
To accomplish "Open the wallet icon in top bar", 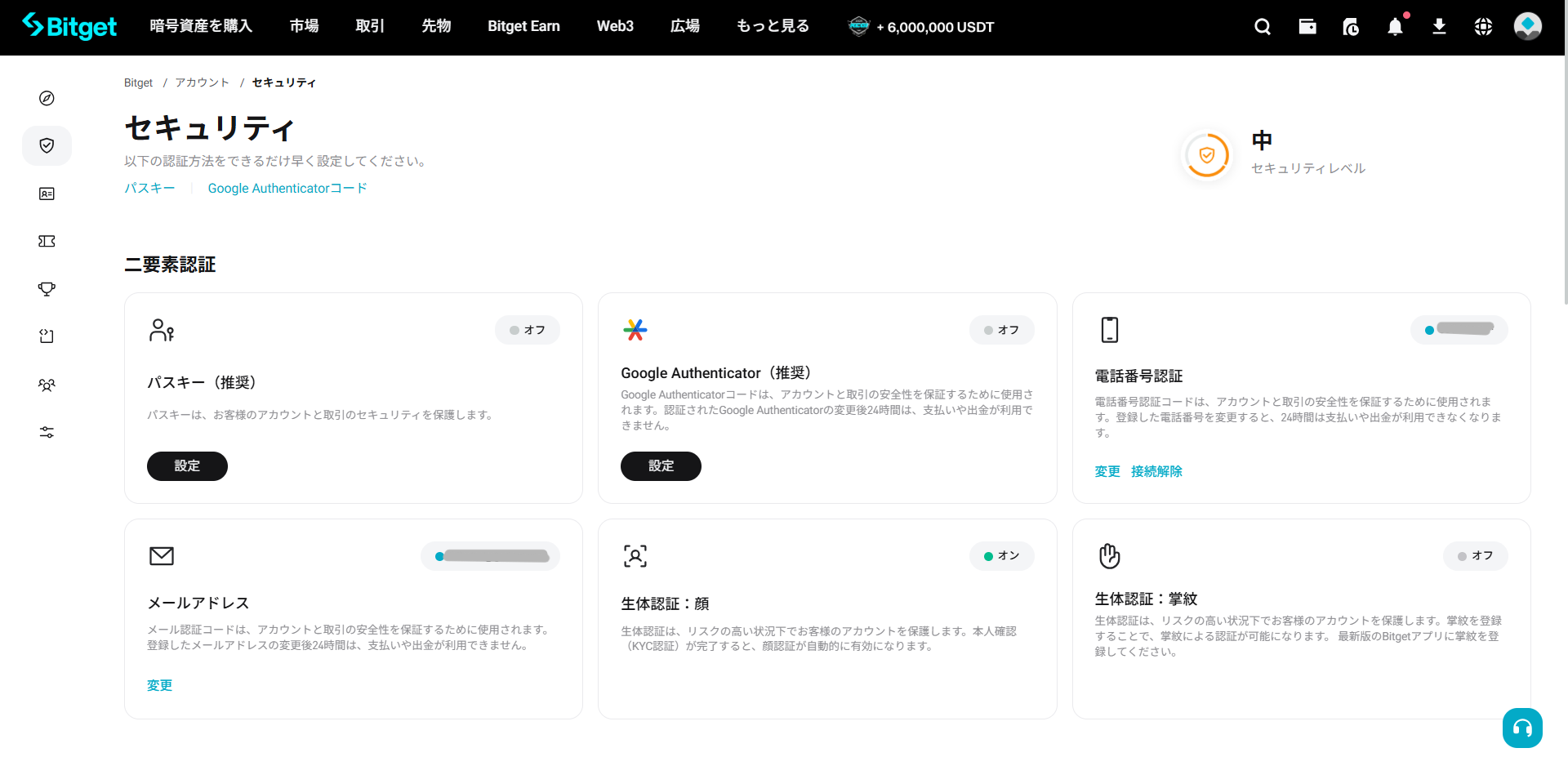I will pyautogui.click(x=1307, y=27).
